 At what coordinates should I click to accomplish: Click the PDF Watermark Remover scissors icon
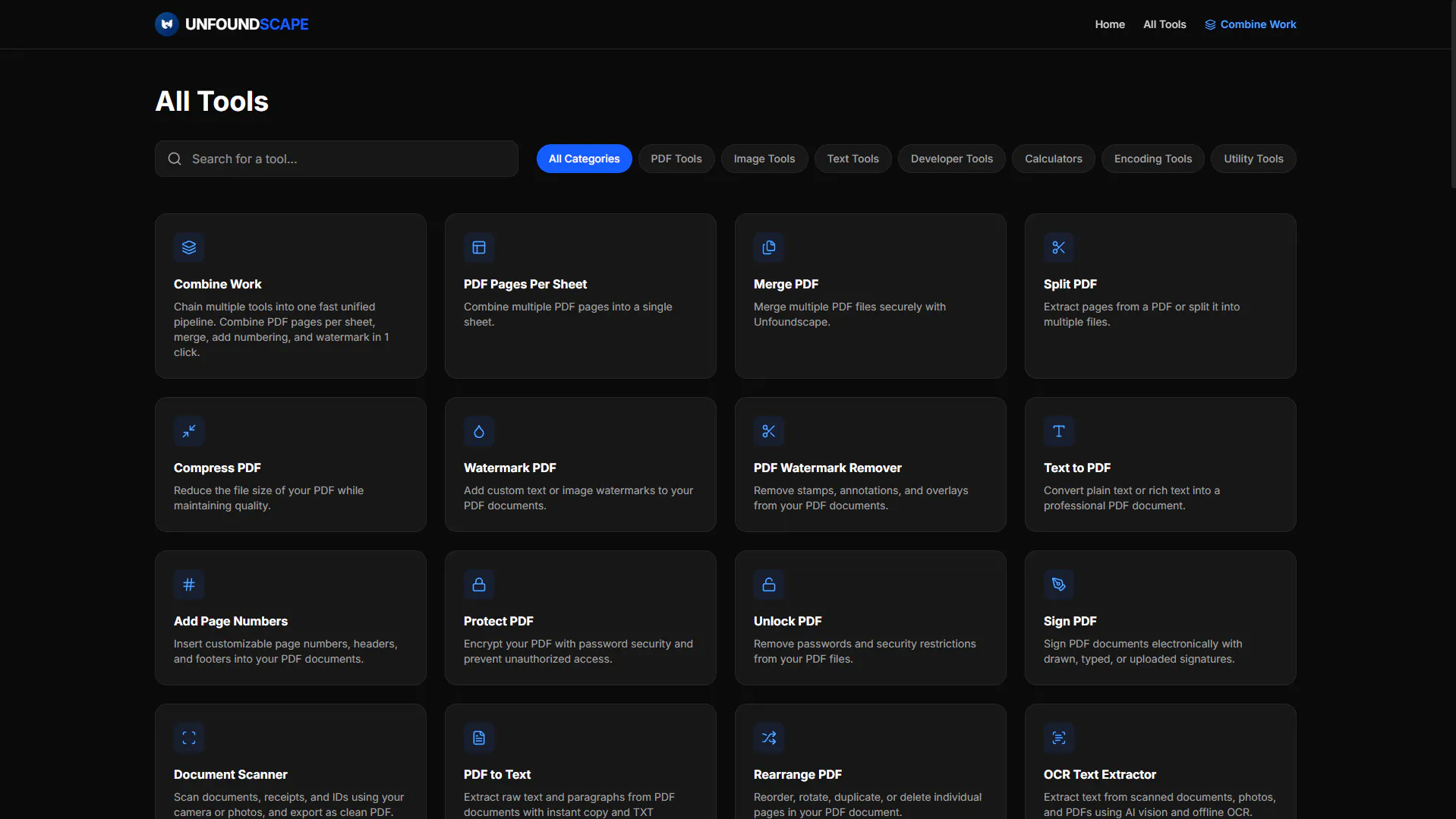tap(769, 431)
